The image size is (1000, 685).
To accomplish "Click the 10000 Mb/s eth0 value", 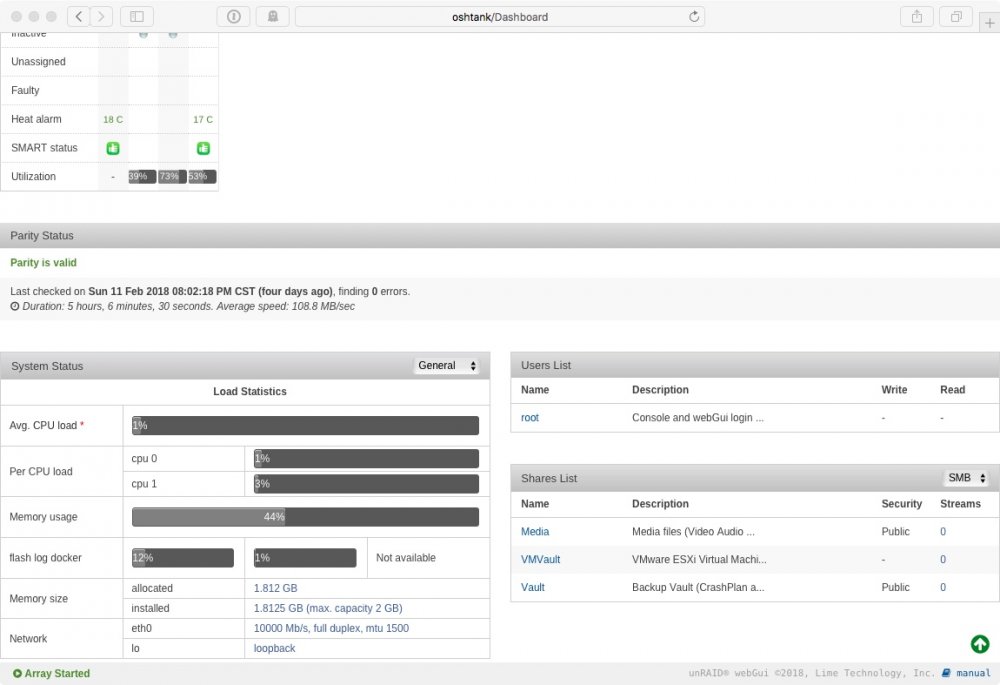I will point(331,628).
